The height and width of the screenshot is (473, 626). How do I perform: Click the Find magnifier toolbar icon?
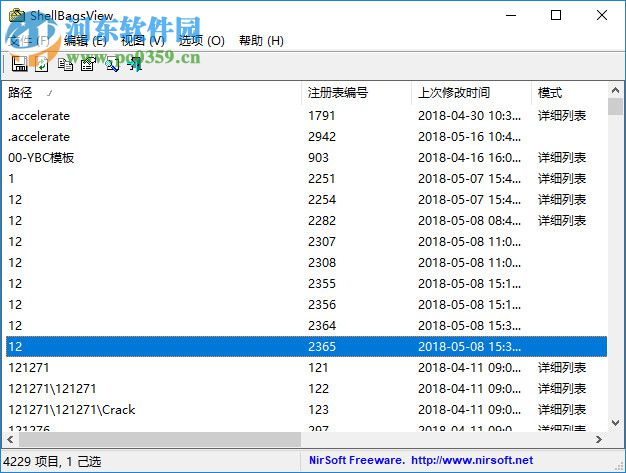pyautogui.click(x=112, y=64)
